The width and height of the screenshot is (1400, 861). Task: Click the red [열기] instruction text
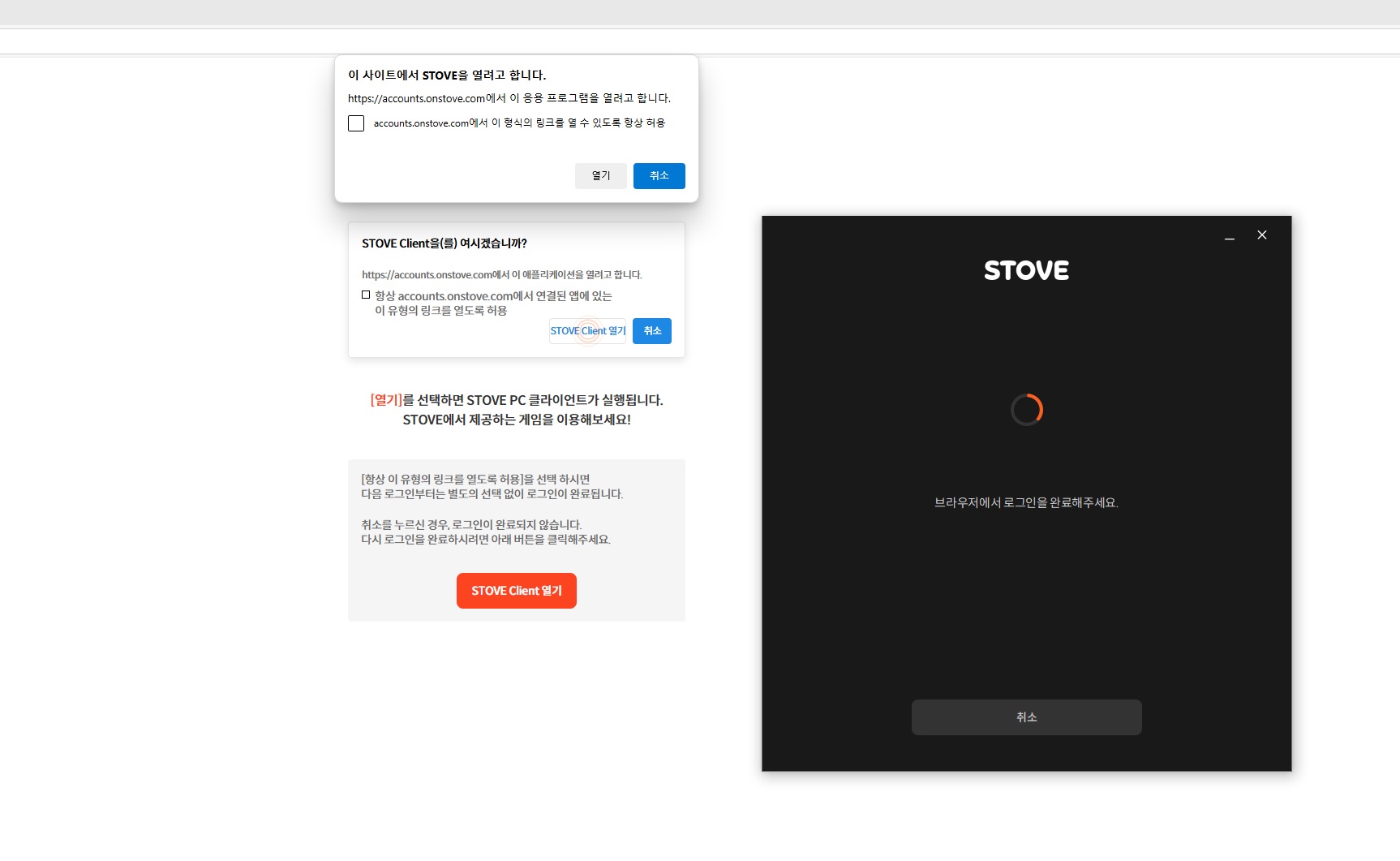tap(386, 400)
